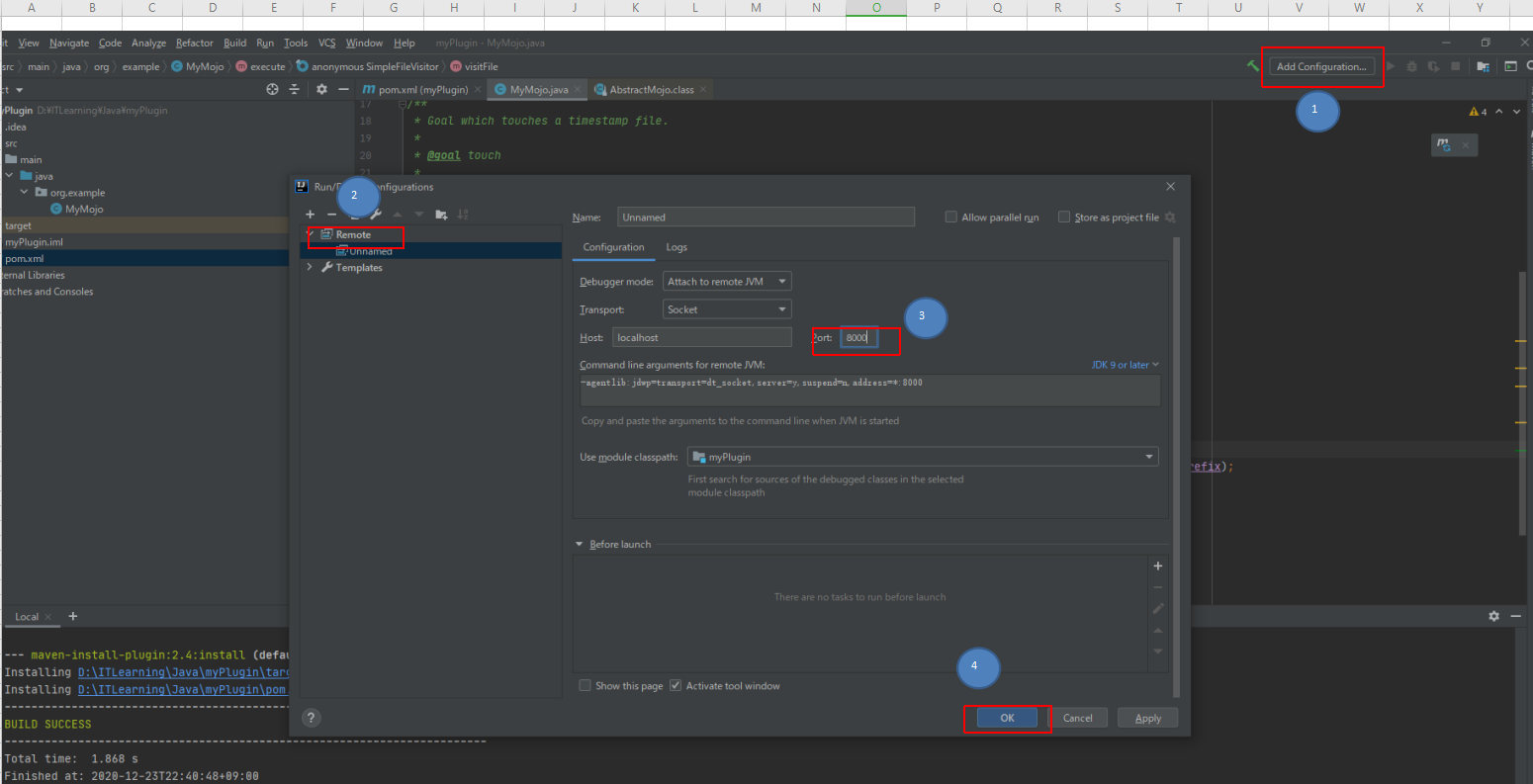The height and width of the screenshot is (784, 1533).
Task: Uncheck Activate tool window checkbox
Action: (676, 685)
